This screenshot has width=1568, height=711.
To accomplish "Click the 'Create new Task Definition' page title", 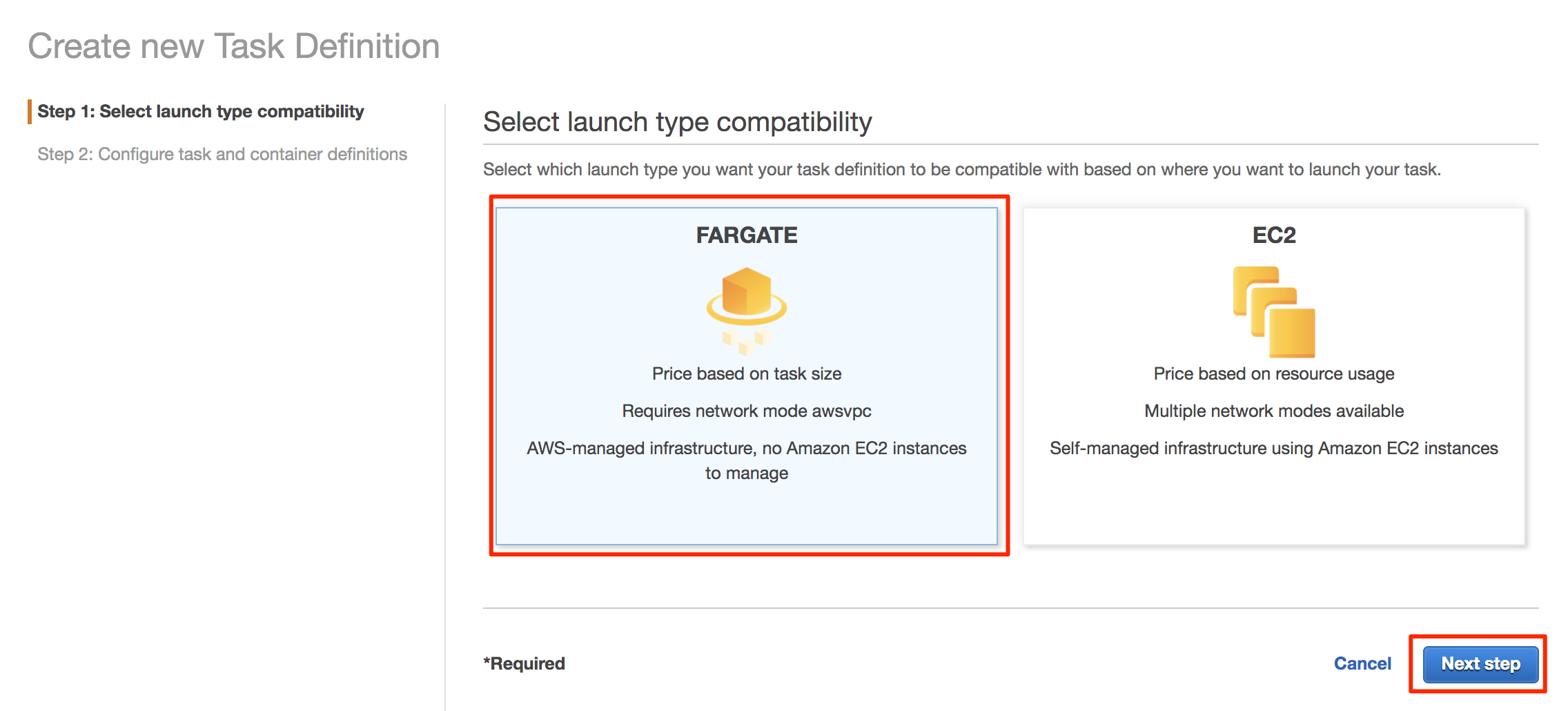I will (x=234, y=46).
